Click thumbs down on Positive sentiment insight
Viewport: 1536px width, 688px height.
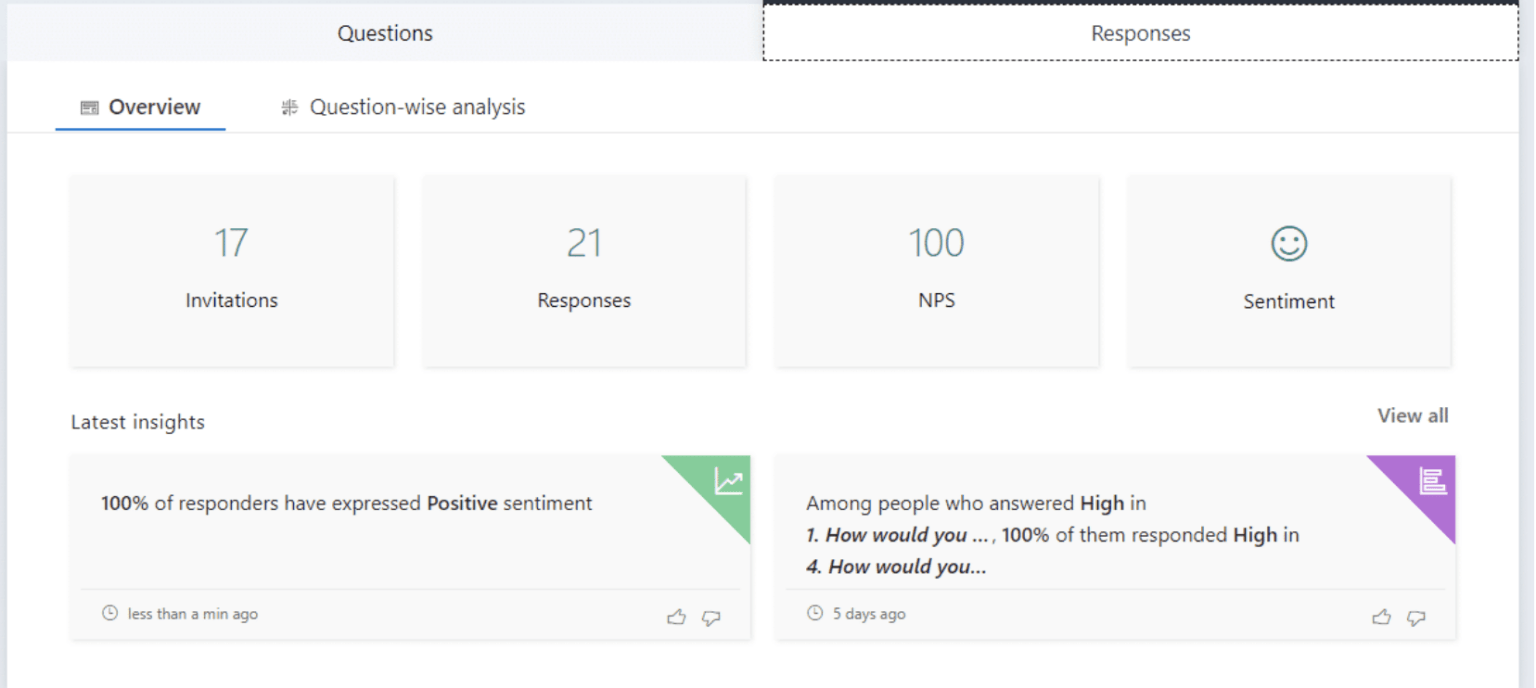[x=711, y=618]
